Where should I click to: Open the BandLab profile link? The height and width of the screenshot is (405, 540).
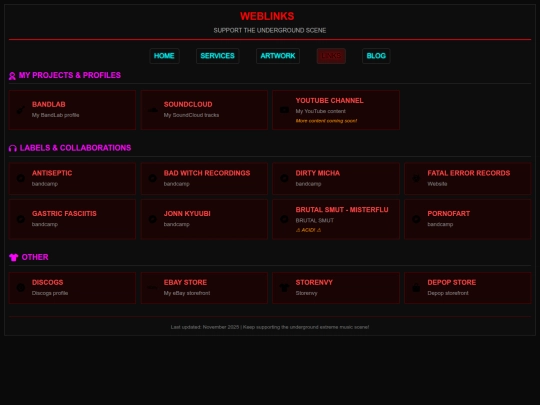point(72,110)
